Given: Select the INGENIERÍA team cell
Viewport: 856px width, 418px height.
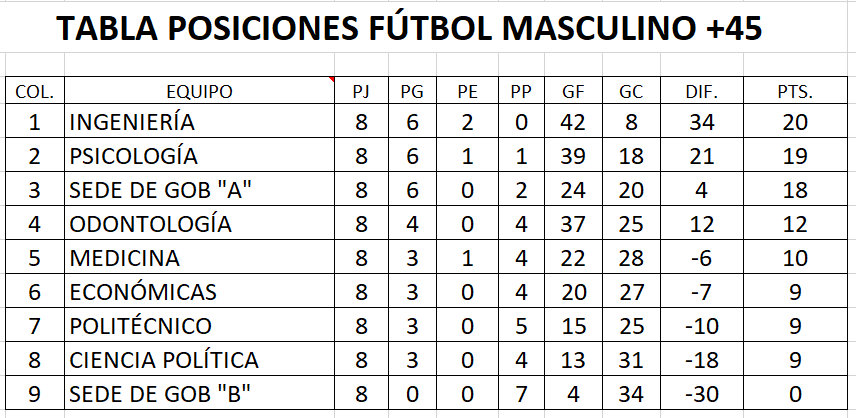Looking at the screenshot, I should pyautogui.click(x=199, y=121).
